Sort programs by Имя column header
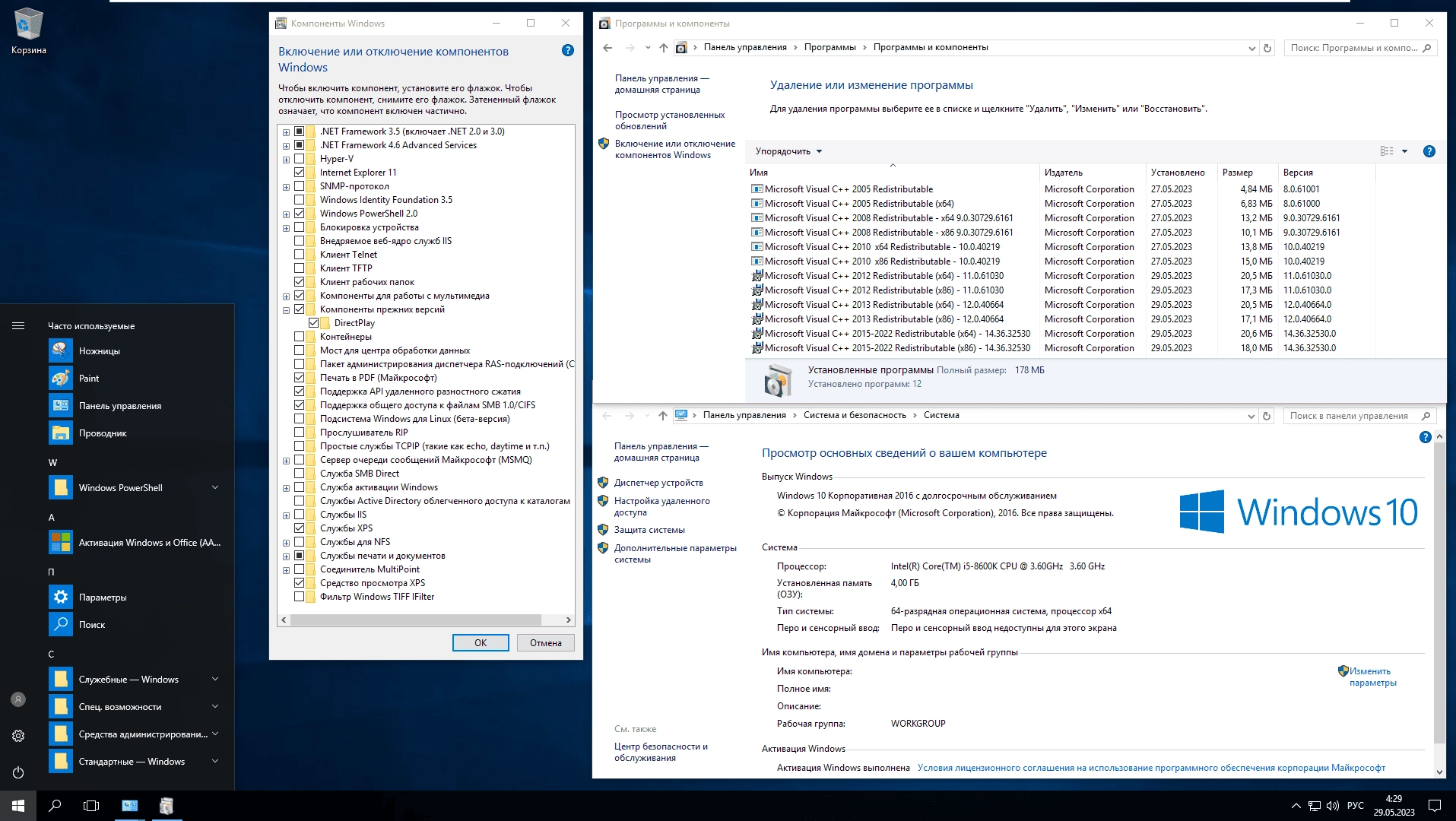The image size is (1456, 821). tap(892, 173)
